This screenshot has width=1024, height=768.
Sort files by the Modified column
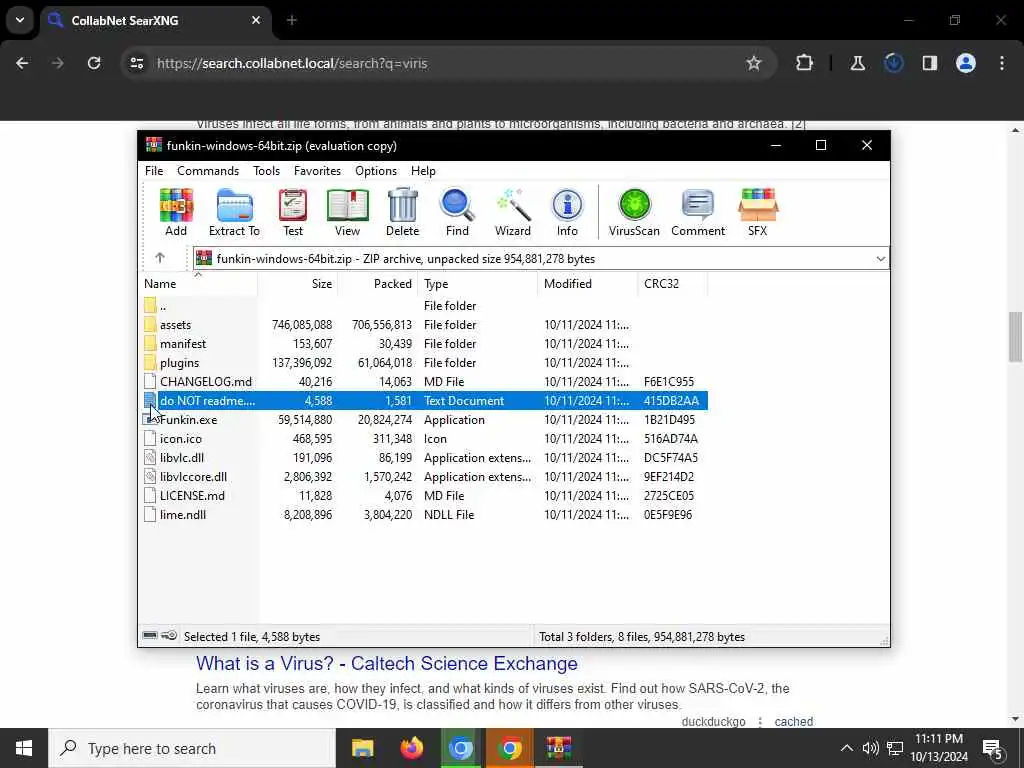click(x=587, y=283)
